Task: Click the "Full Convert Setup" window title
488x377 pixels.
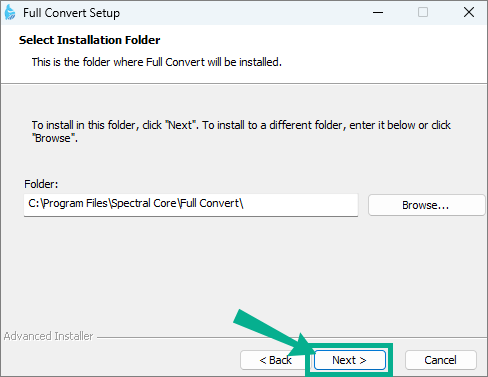Action: coord(71,13)
